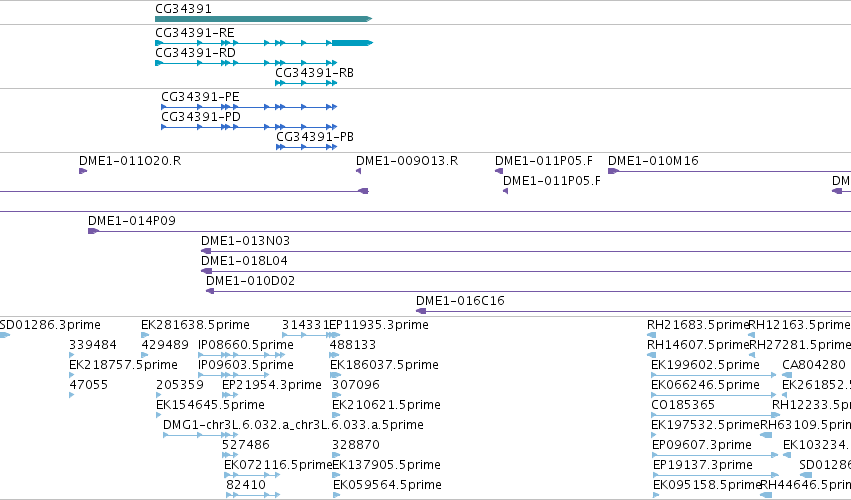Click the 527486 EST label
This screenshot has height=500, width=851.
click(246, 445)
